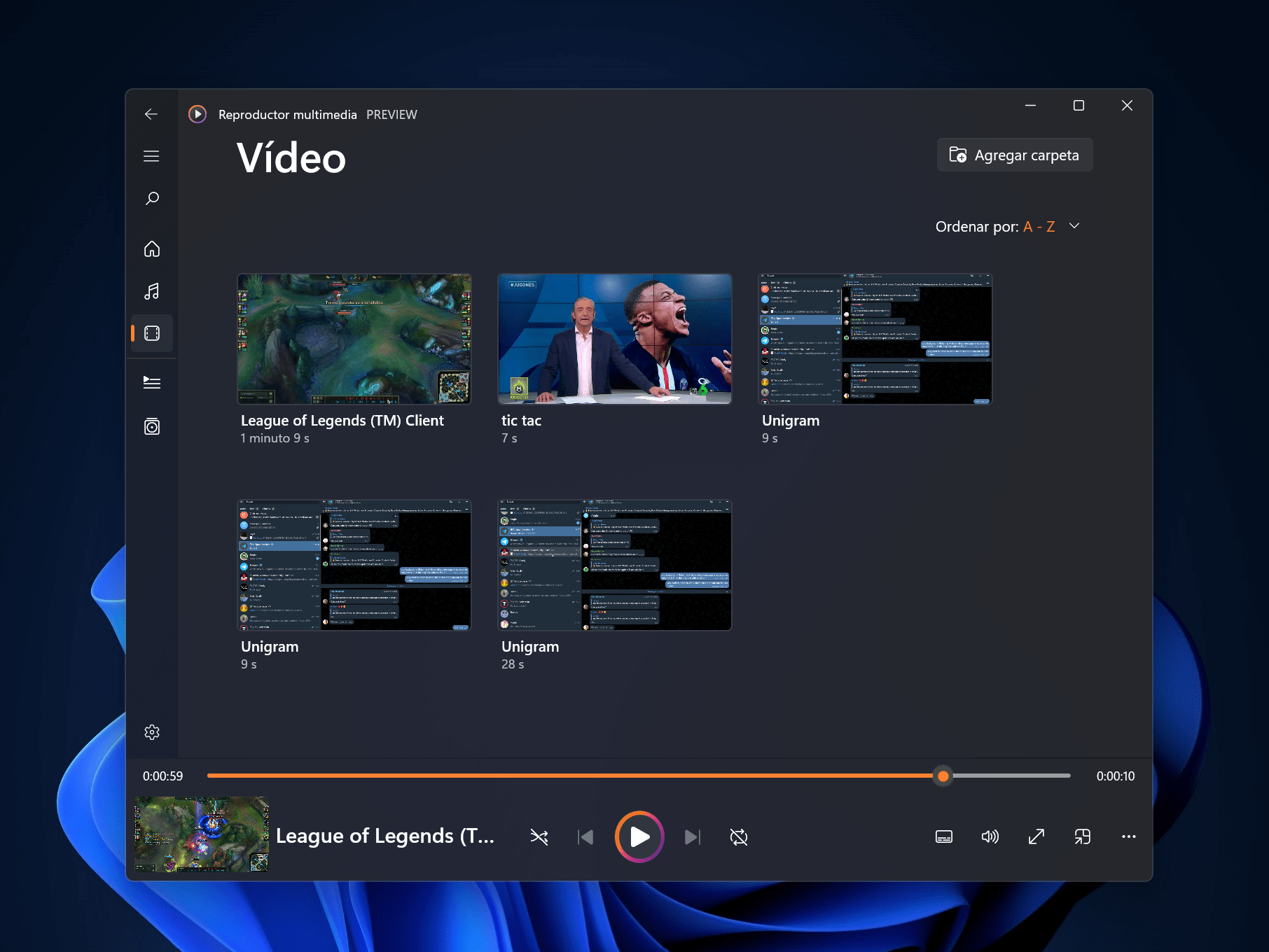The image size is (1269, 952).
Task: Click the Media Player app logo
Action: click(x=197, y=114)
